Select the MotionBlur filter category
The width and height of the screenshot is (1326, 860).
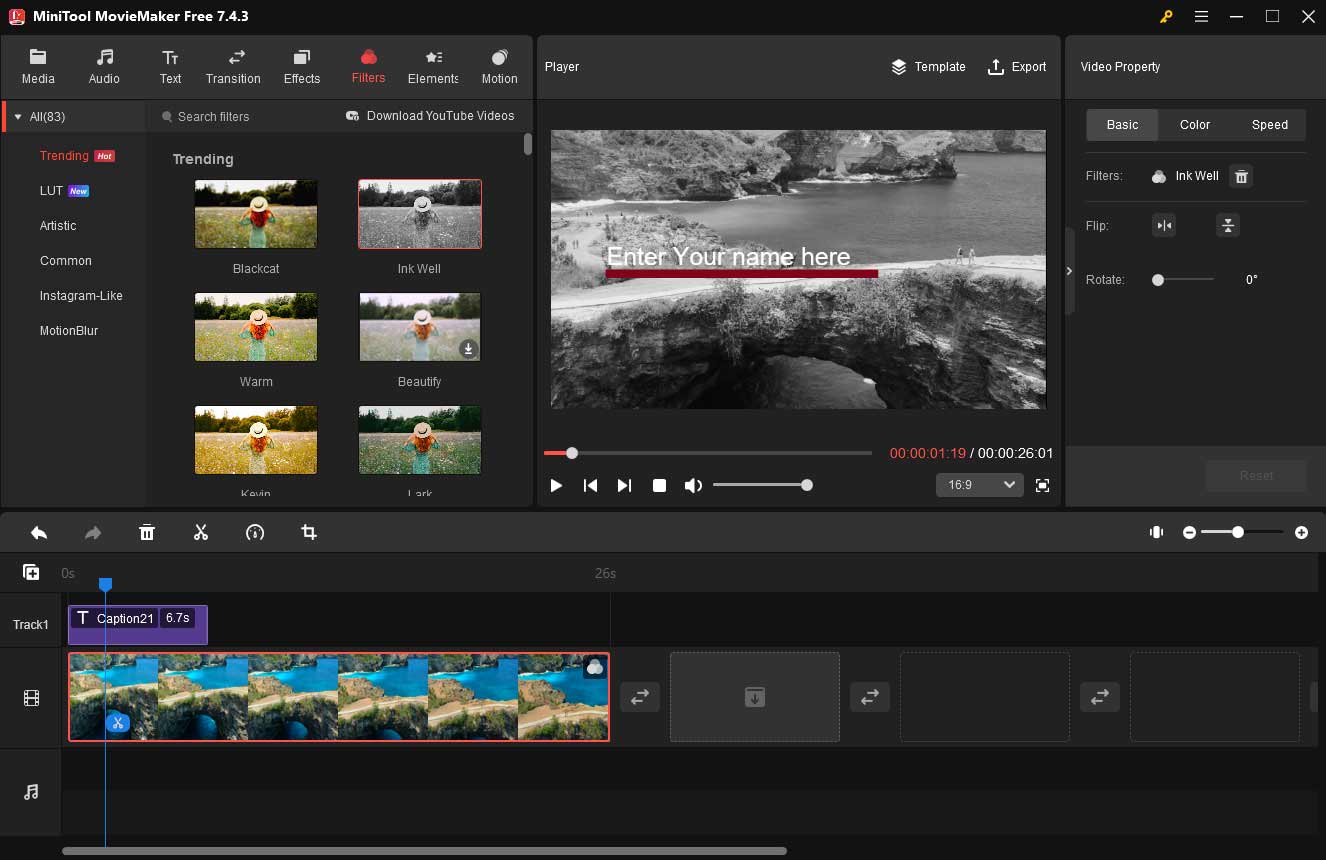pos(69,331)
